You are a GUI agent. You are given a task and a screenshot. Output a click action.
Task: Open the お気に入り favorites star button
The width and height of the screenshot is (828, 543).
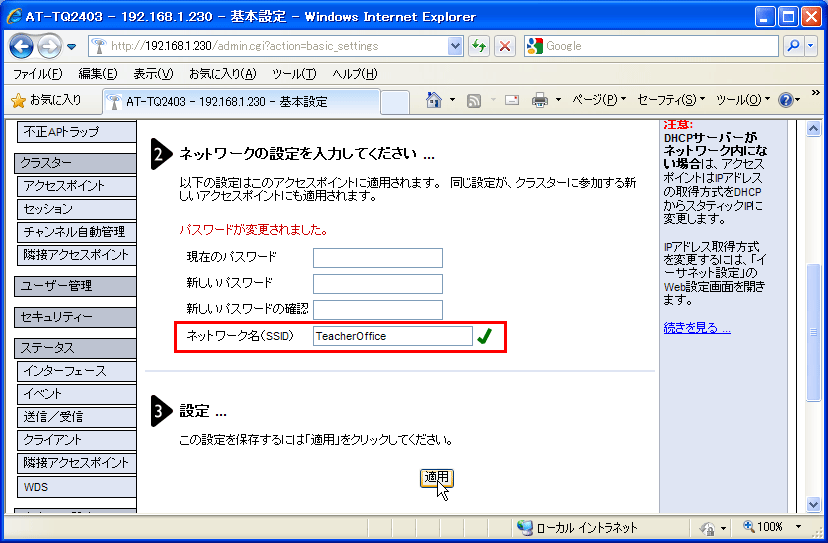tap(46, 100)
